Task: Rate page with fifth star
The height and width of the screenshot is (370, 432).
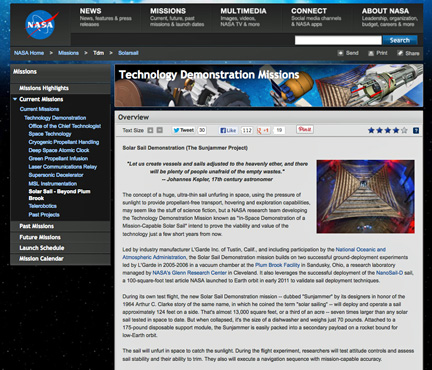Action: [404, 130]
